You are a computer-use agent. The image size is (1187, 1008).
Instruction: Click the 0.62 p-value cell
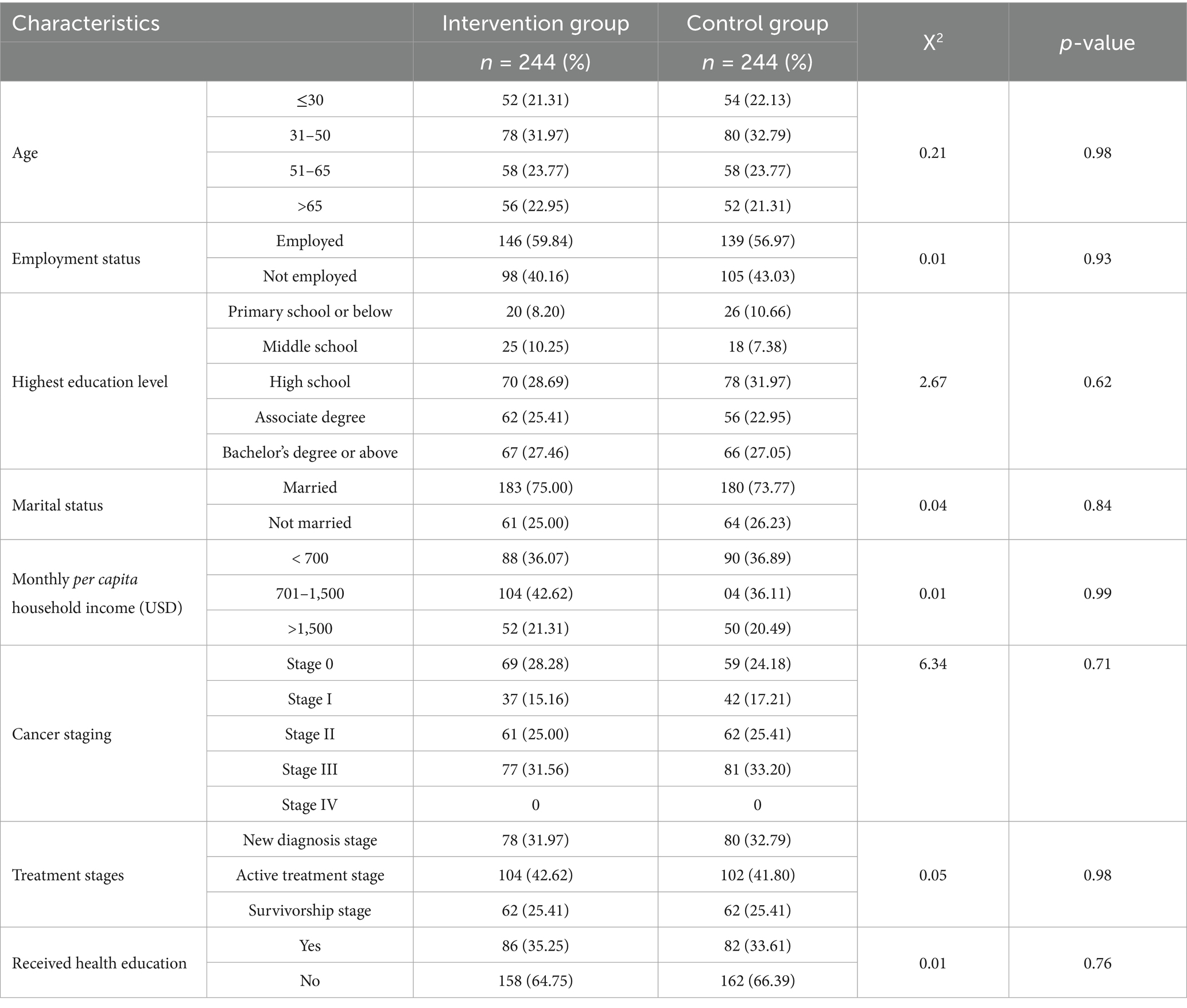pyautogui.click(x=1097, y=382)
